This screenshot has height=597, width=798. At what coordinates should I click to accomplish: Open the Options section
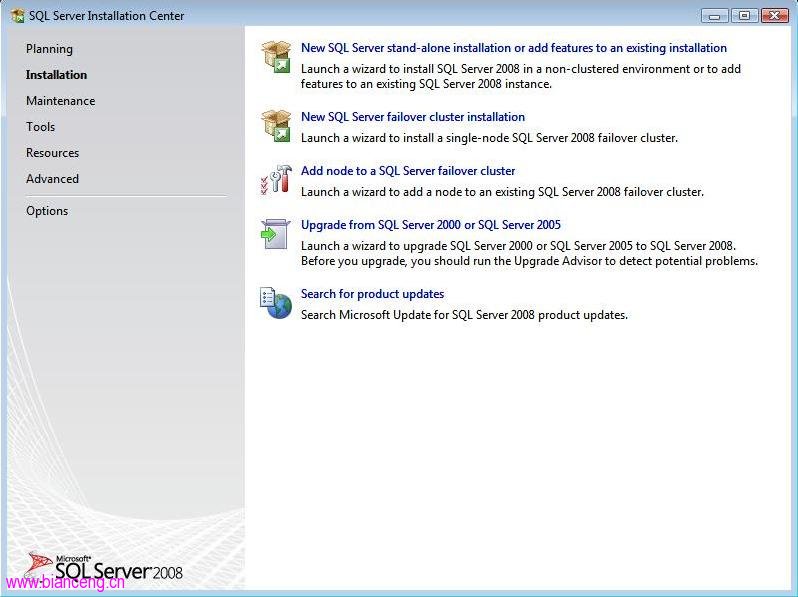(x=47, y=211)
